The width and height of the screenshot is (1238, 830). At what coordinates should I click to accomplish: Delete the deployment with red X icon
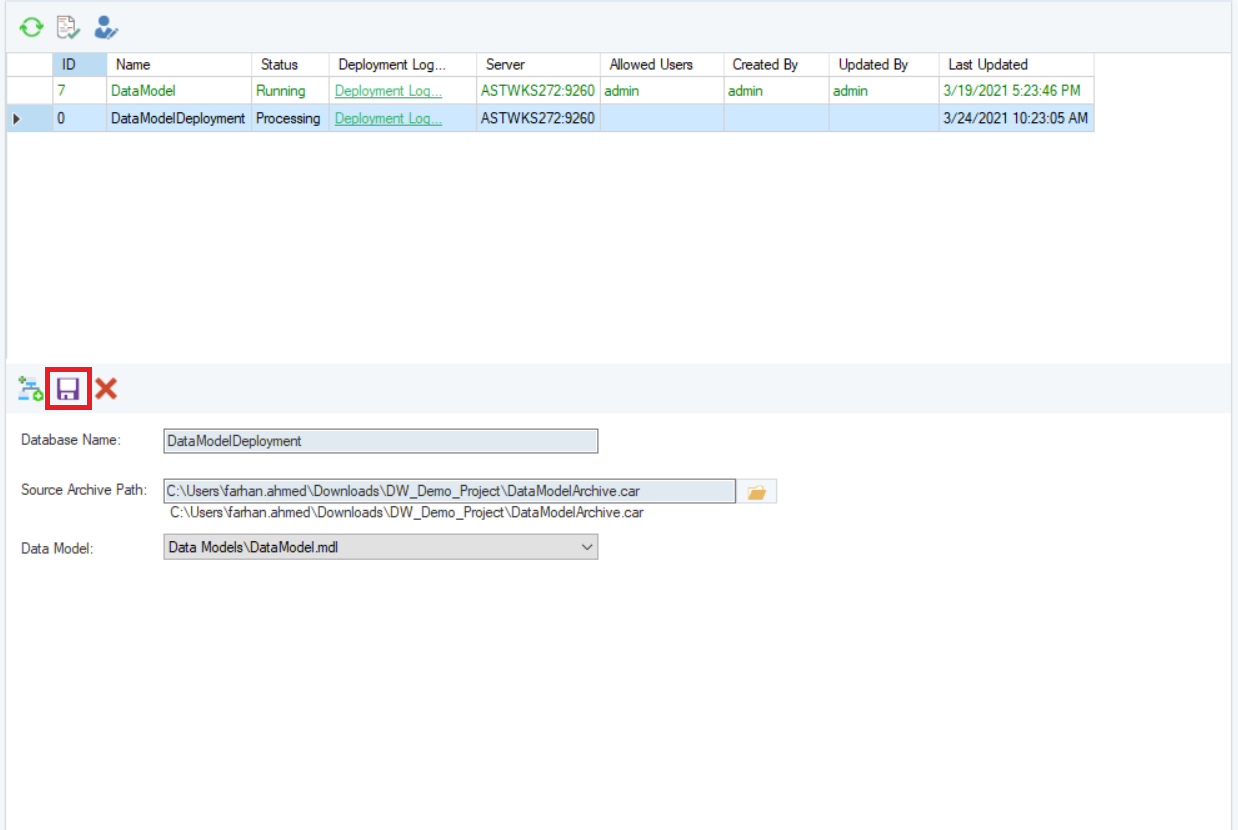[x=106, y=389]
